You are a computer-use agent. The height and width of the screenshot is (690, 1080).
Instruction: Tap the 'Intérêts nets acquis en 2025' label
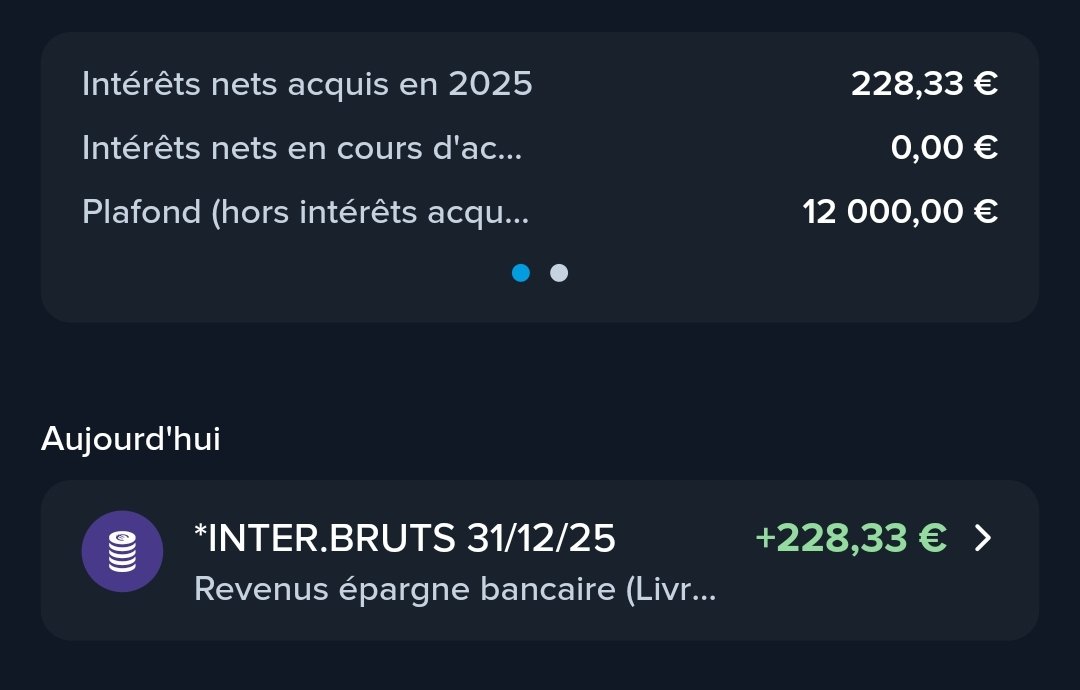point(306,84)
